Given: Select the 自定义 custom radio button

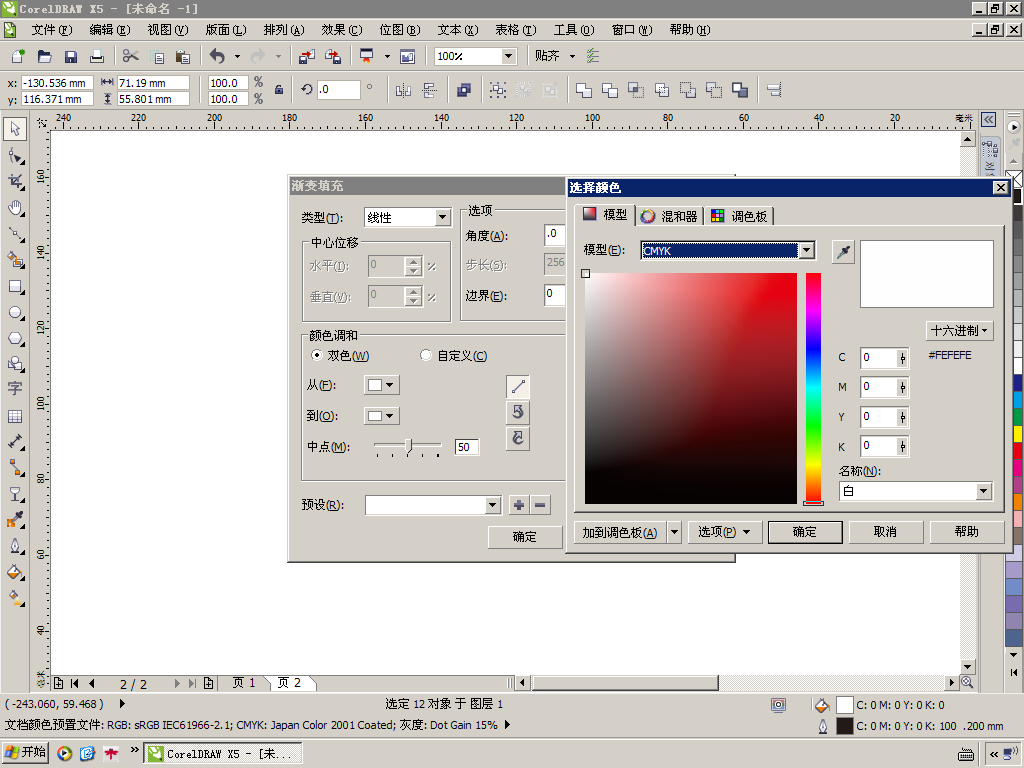Looking at the screenshot, I should click(426, 355).
